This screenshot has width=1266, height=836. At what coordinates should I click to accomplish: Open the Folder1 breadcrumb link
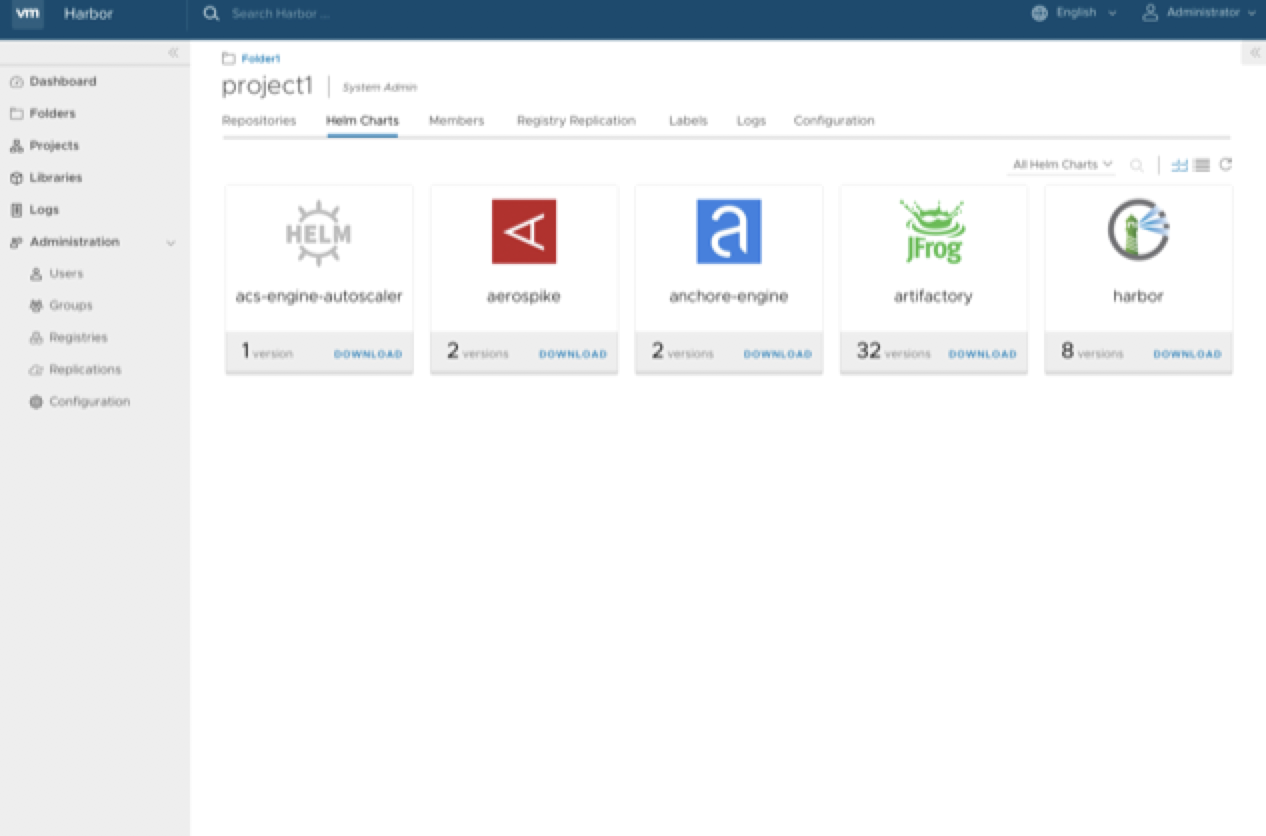pyautogui.click(x=261, y=59)
